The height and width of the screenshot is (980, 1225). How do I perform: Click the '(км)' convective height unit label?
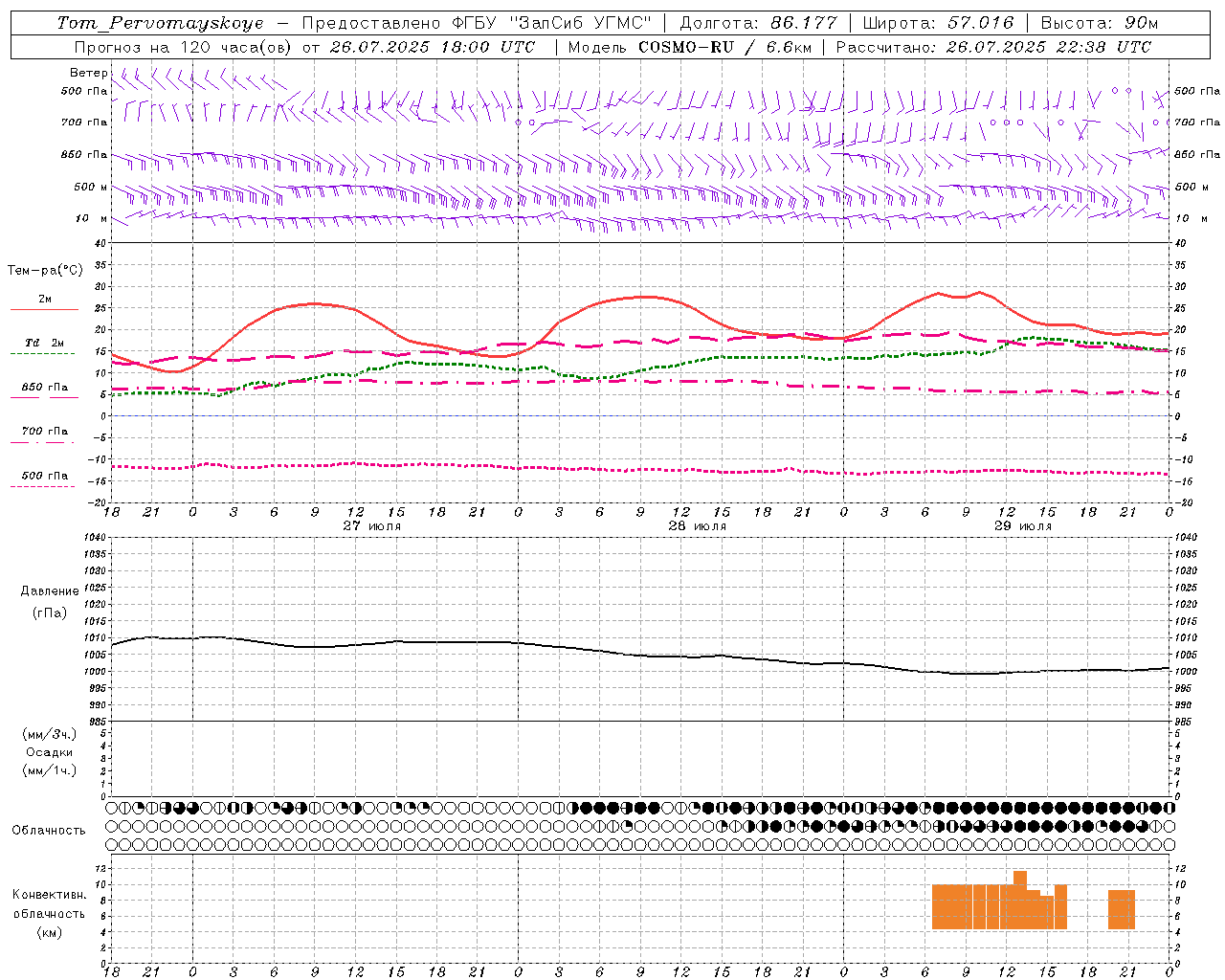pos(50,932)
